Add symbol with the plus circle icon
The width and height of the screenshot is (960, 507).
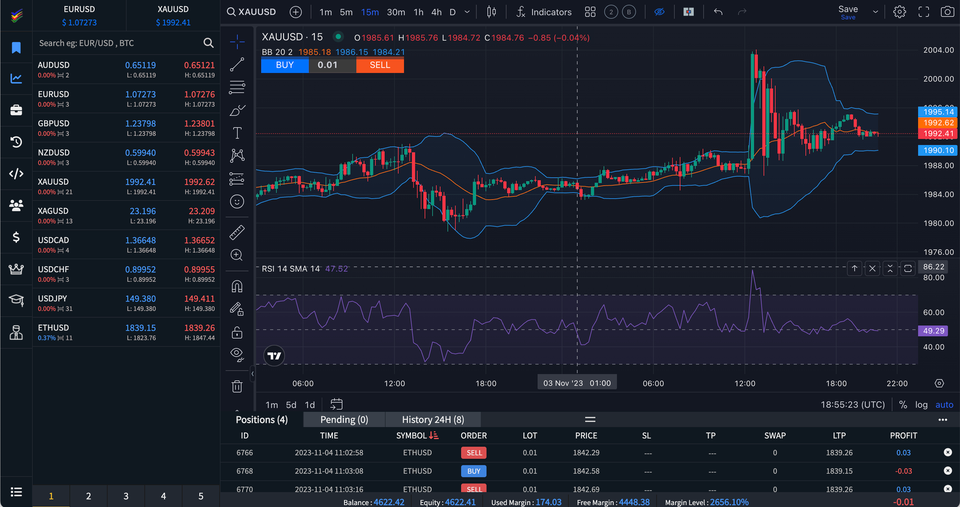pyautogui.click(x=296, y=12)
